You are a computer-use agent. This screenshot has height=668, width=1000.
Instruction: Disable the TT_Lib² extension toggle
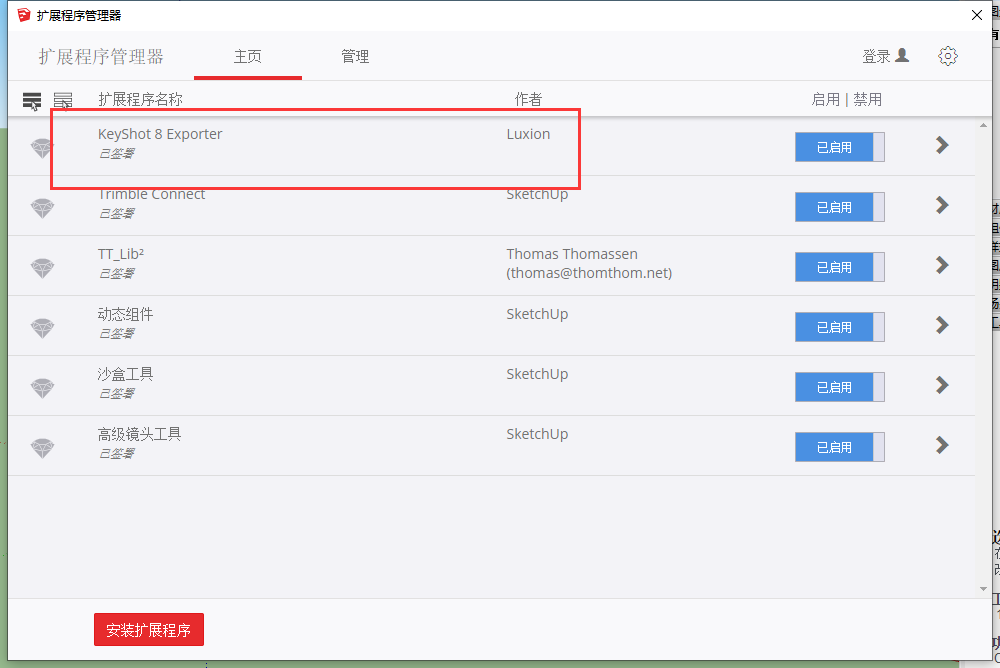click(839, 267)
